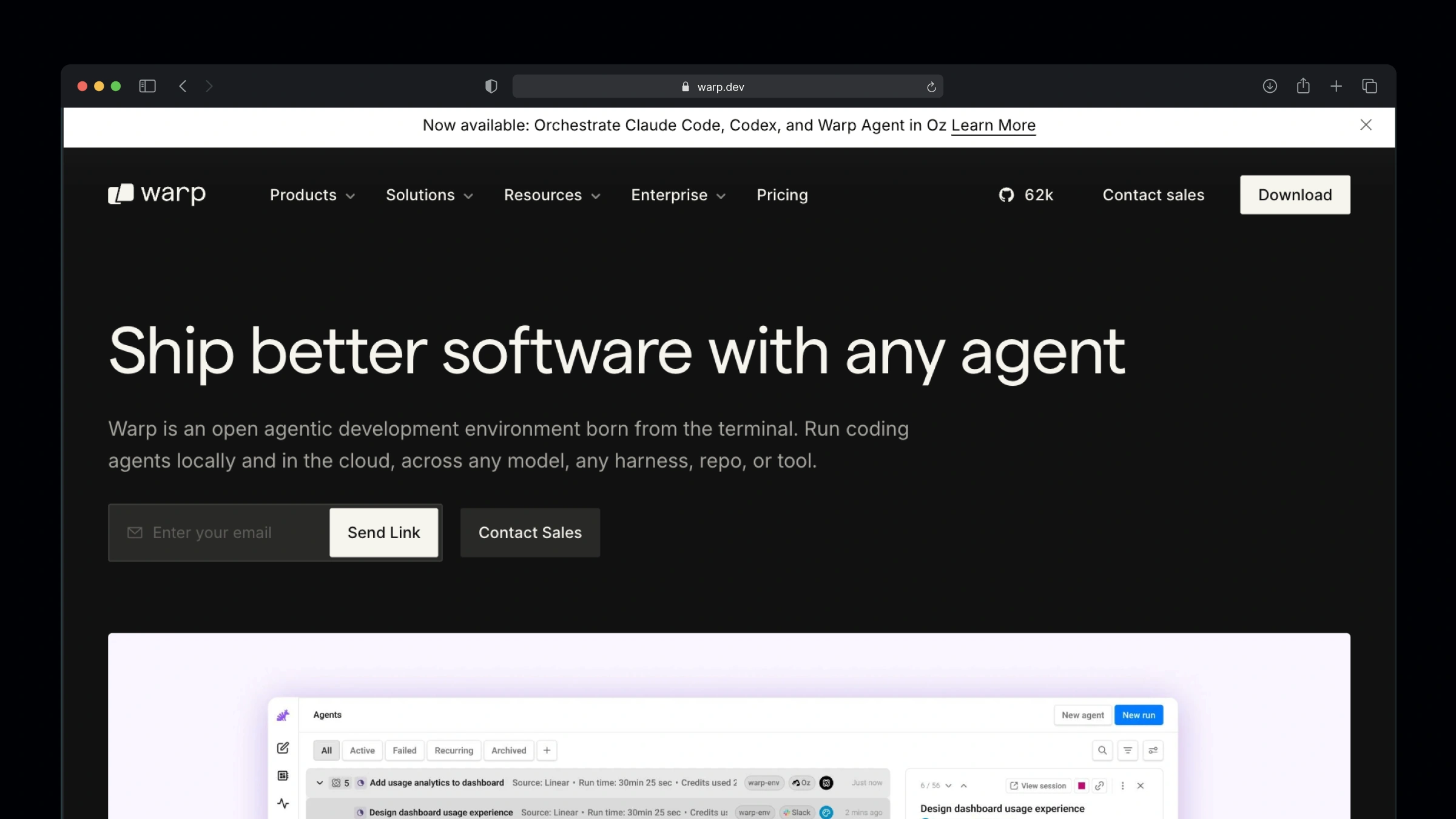Screen dimensions: 1456x819
Task: Click the View session button
Action: pyautogui.click(x=1037, y=786)
